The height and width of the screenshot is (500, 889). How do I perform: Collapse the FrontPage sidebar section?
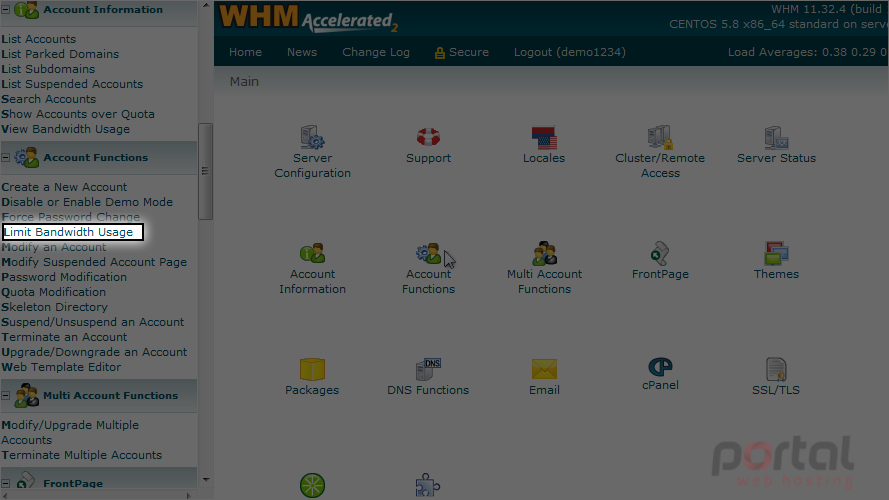tap(6, 484)
